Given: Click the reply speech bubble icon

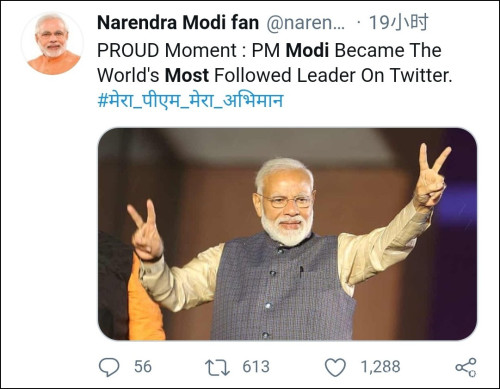Looking at the screenshot, I should 109,367.
